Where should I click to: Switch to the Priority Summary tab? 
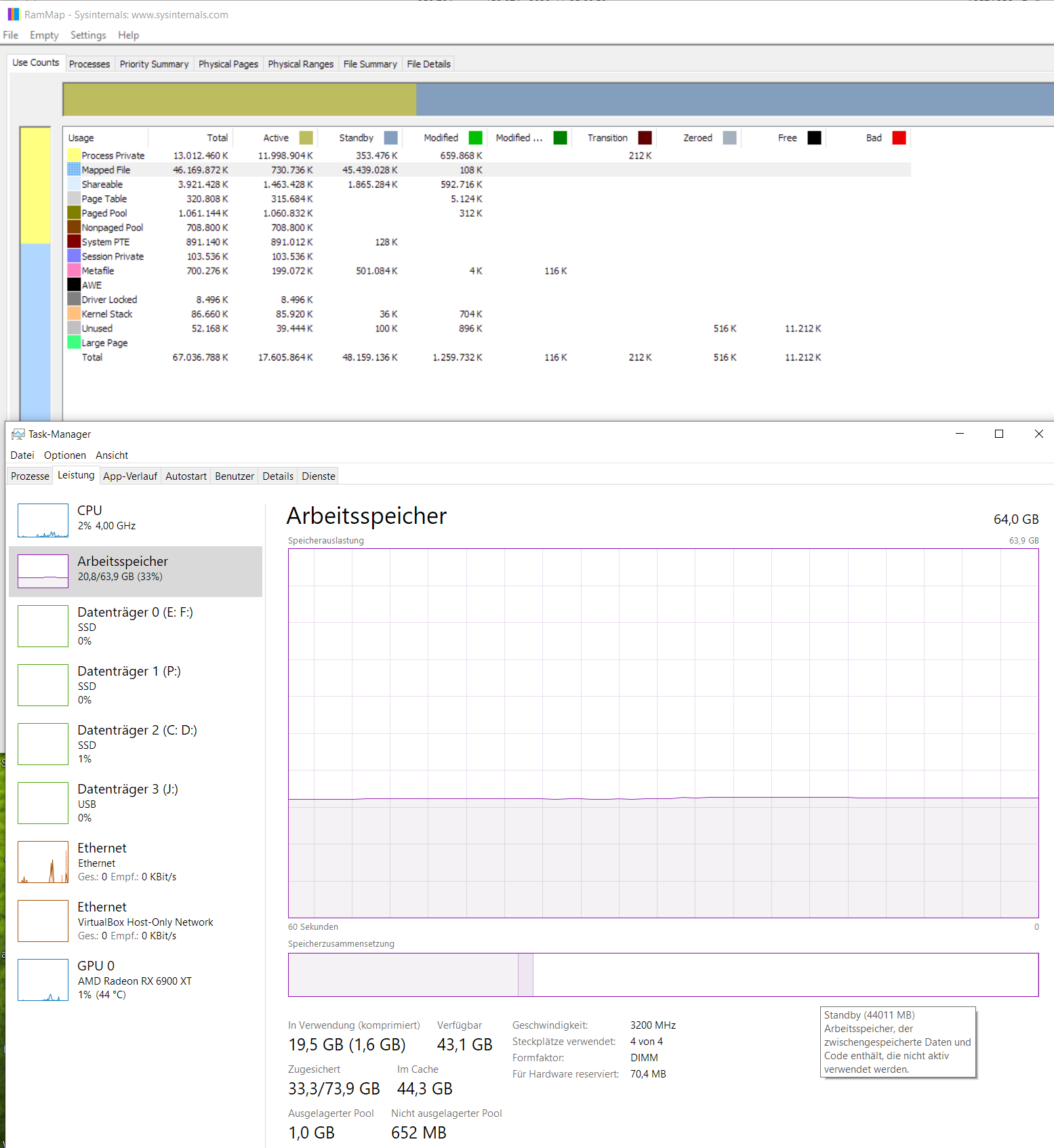[155, 64]
